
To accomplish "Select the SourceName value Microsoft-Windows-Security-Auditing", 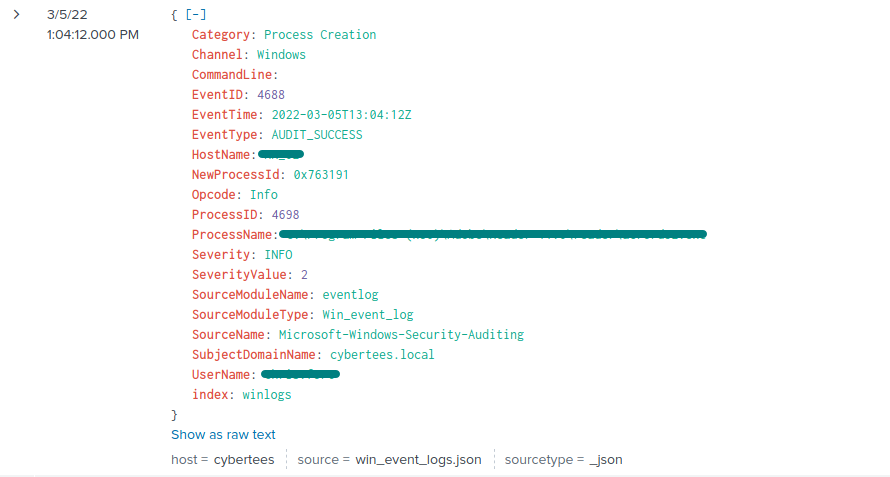I will (401, 335).
